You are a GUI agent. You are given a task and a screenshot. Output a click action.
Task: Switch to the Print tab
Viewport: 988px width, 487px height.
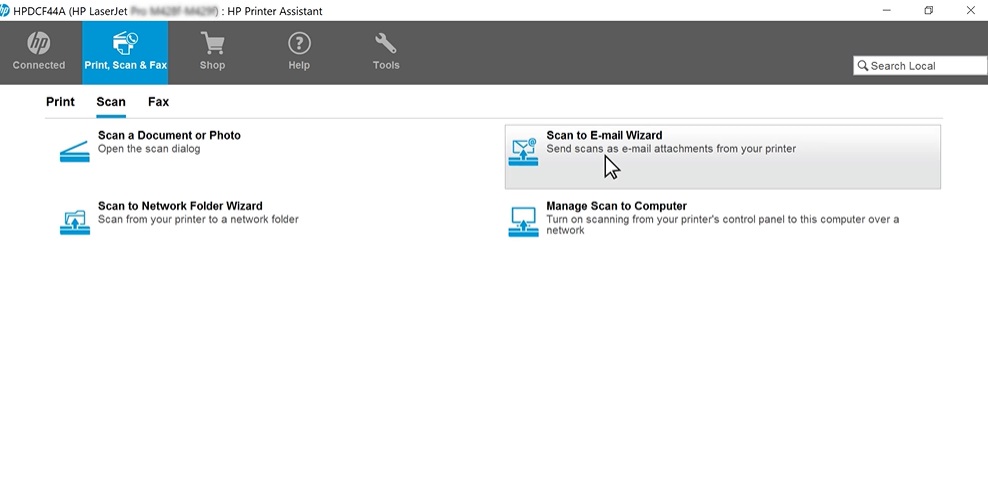pyautogui.click(x=60, y=102)
